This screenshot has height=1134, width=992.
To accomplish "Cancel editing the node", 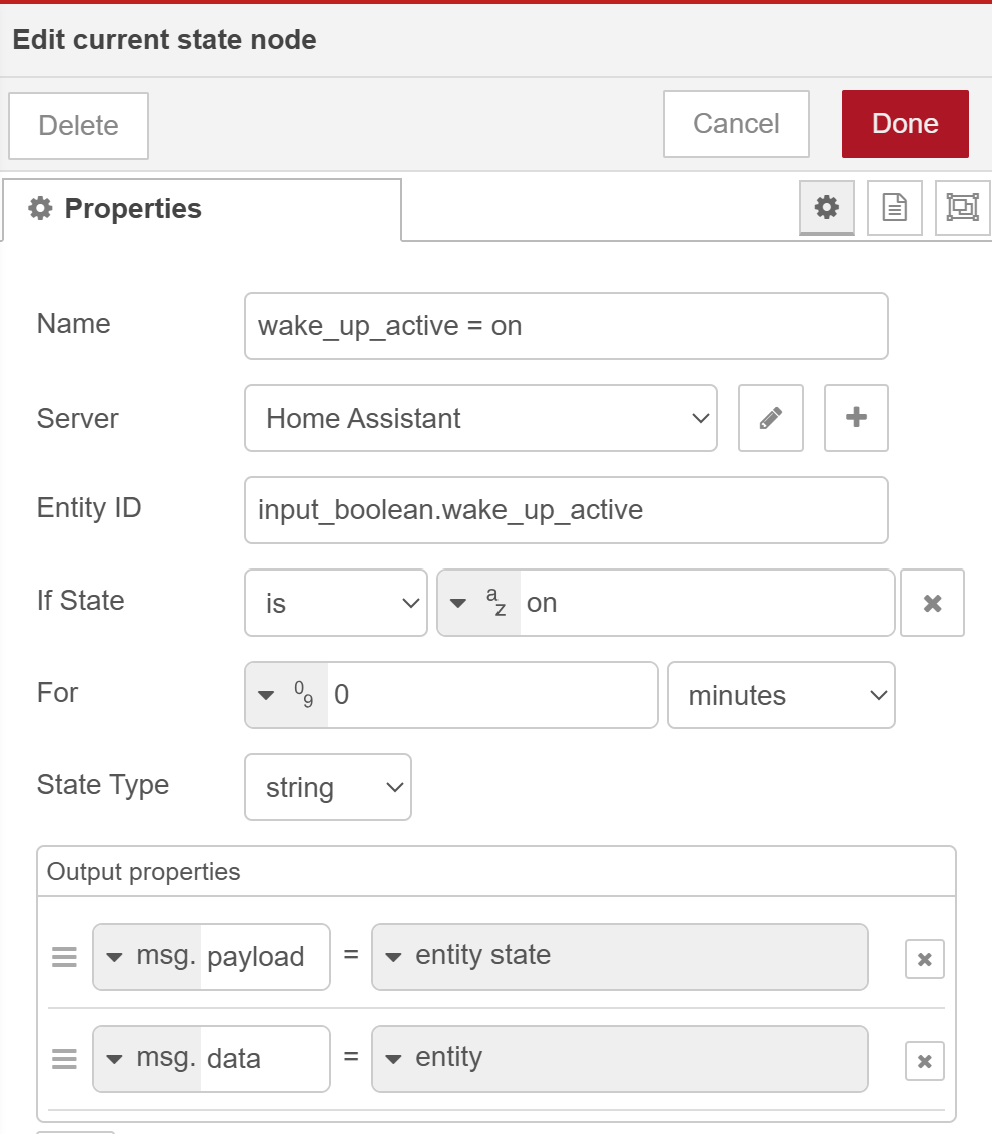I will (x=736, y=124).
